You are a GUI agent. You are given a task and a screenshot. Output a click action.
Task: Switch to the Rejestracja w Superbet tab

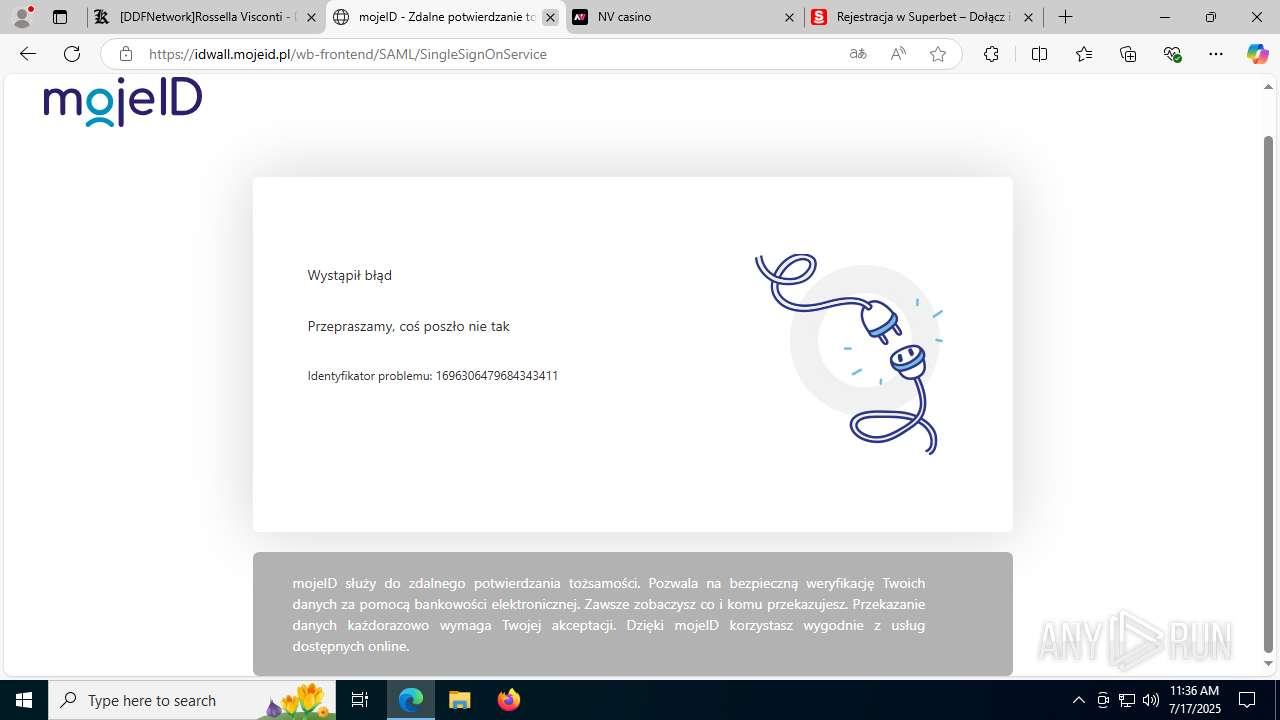[923, 17]
